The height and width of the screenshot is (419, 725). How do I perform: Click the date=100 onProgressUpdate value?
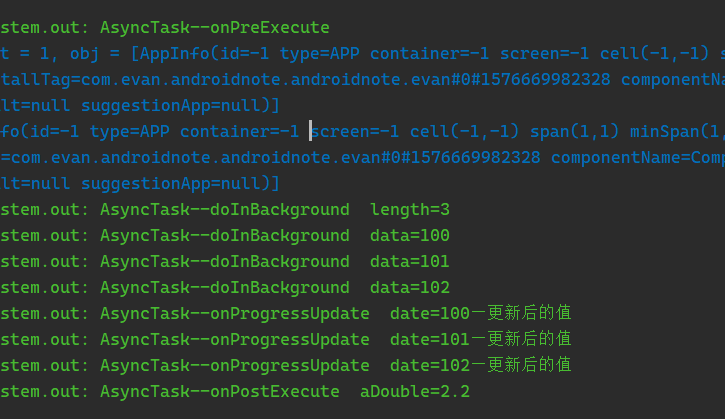coord(429,314)
